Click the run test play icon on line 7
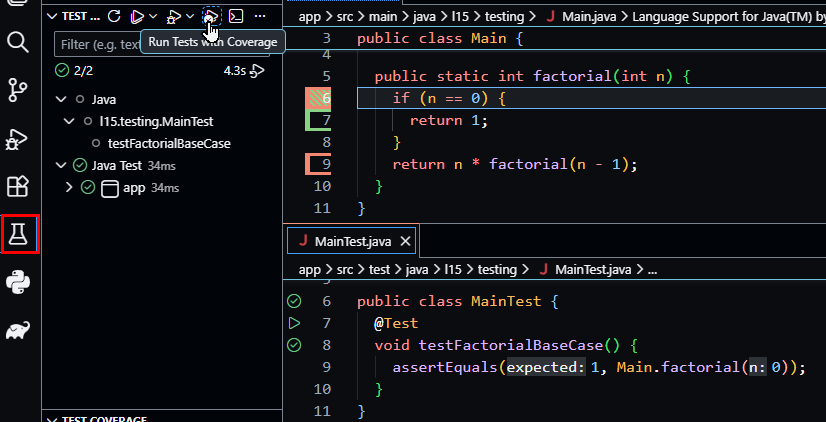The image size is (826, 422). coord(294,323)
